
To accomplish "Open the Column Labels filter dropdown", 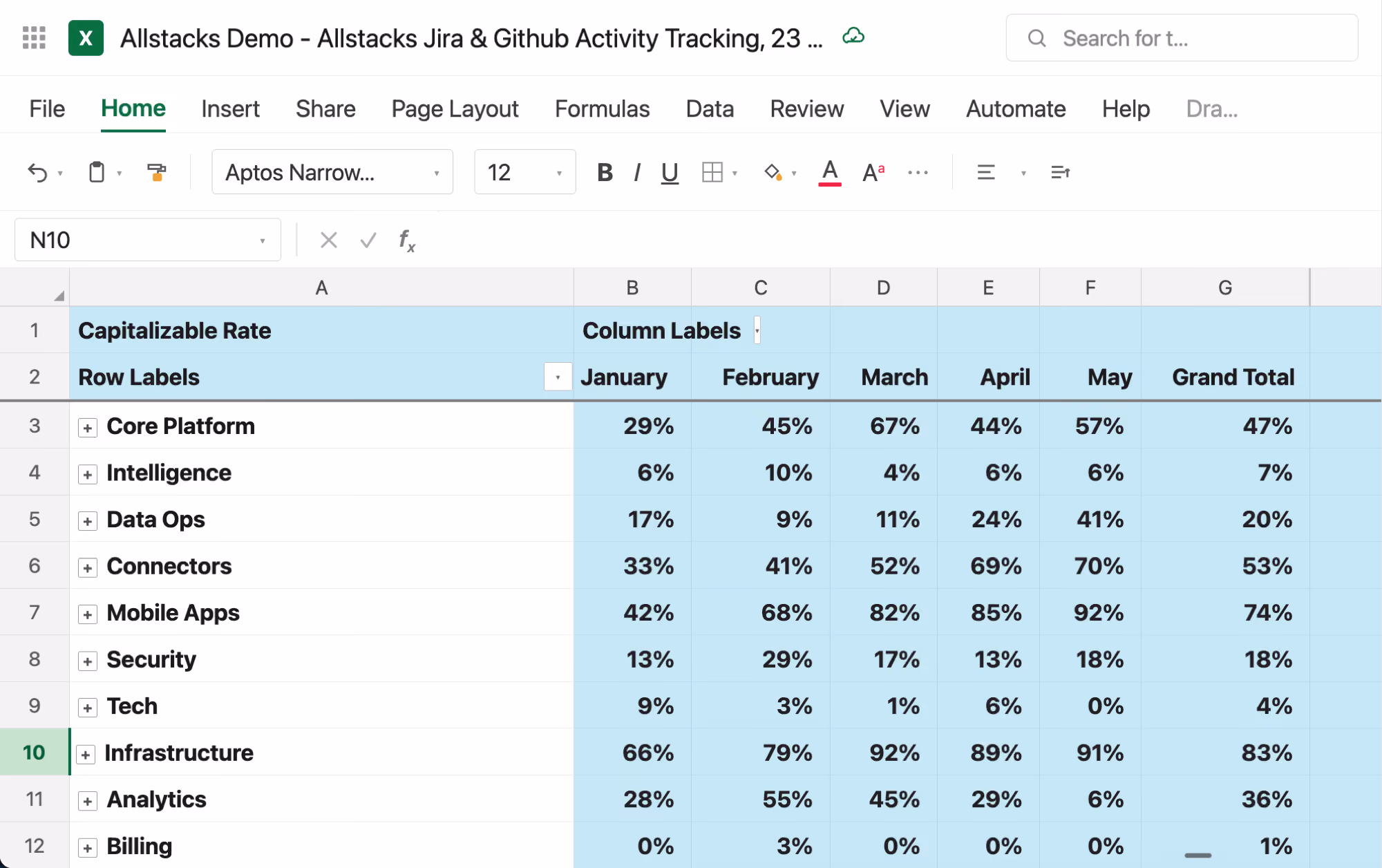I will pos(757,330).
